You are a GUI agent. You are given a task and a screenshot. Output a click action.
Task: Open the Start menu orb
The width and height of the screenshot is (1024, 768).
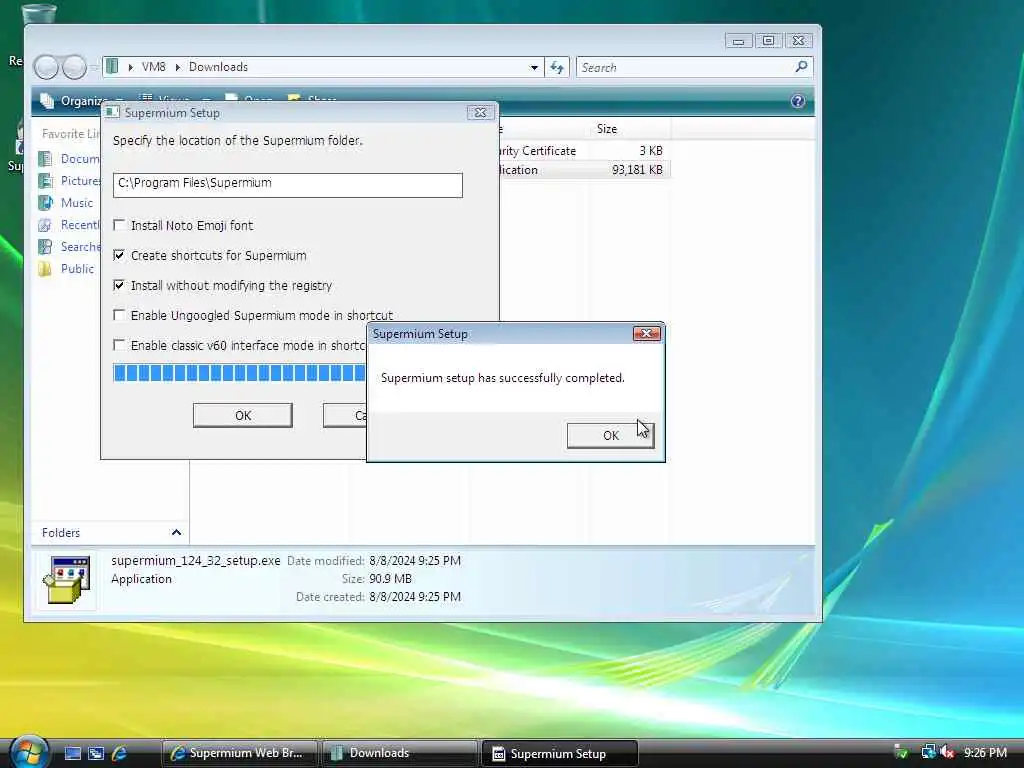coord(29,752)
